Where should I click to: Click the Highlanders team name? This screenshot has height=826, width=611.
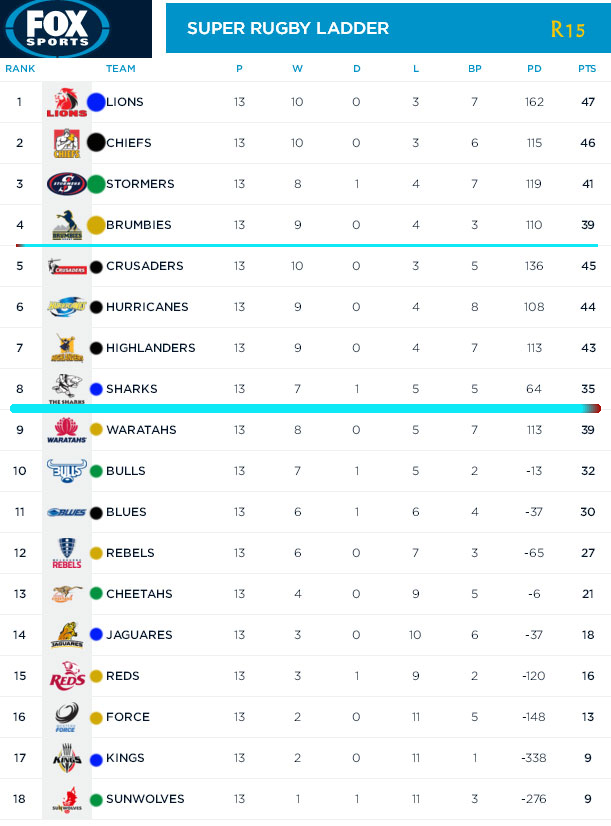150,348
